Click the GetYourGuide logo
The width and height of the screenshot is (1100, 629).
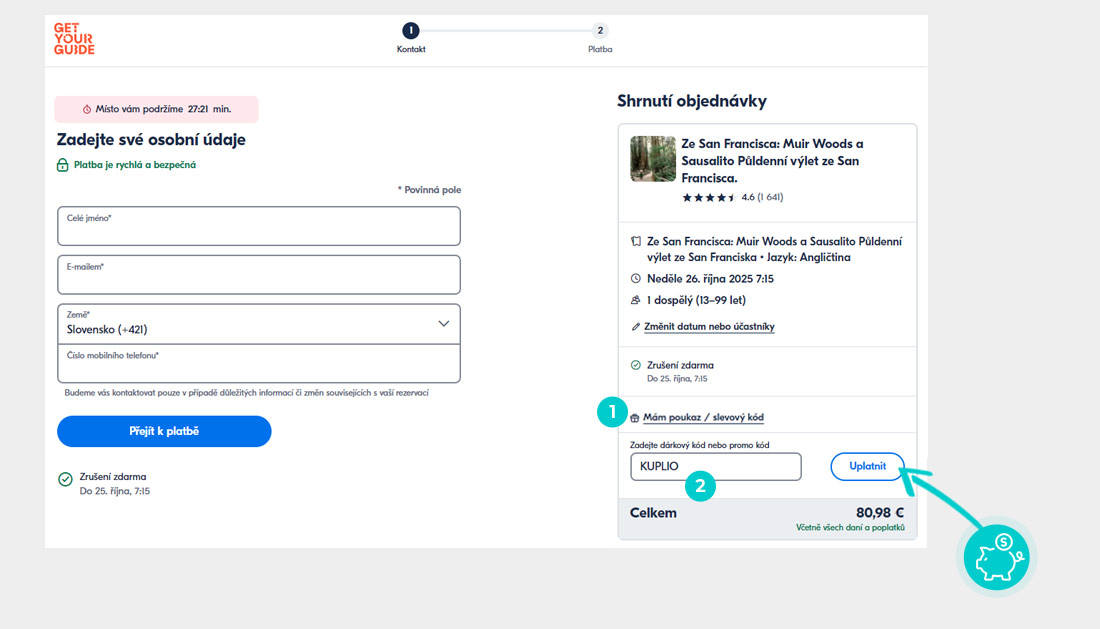73,38
